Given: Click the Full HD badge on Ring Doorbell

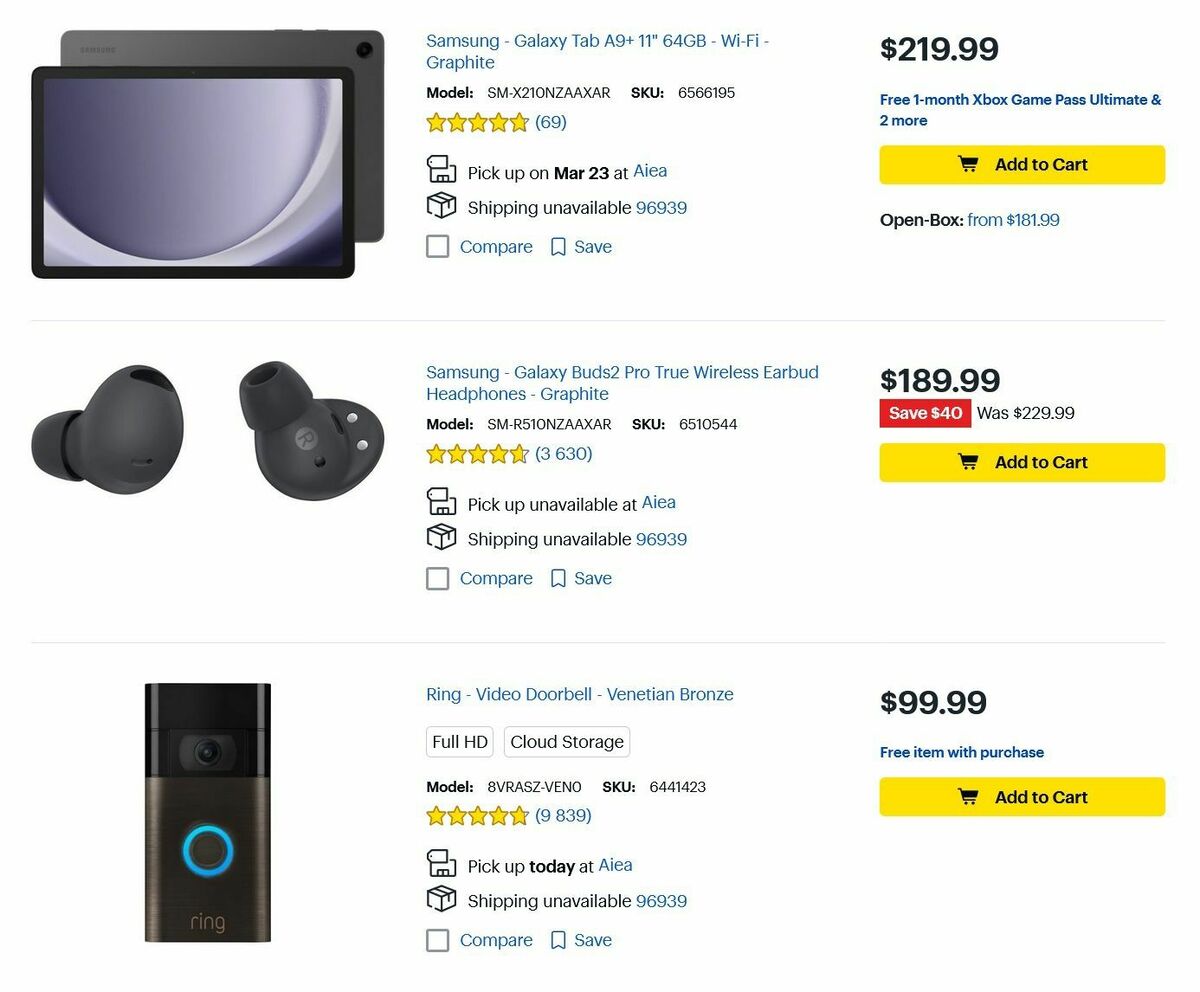Looking at the screenshot, I should click(x=459, y=742).
